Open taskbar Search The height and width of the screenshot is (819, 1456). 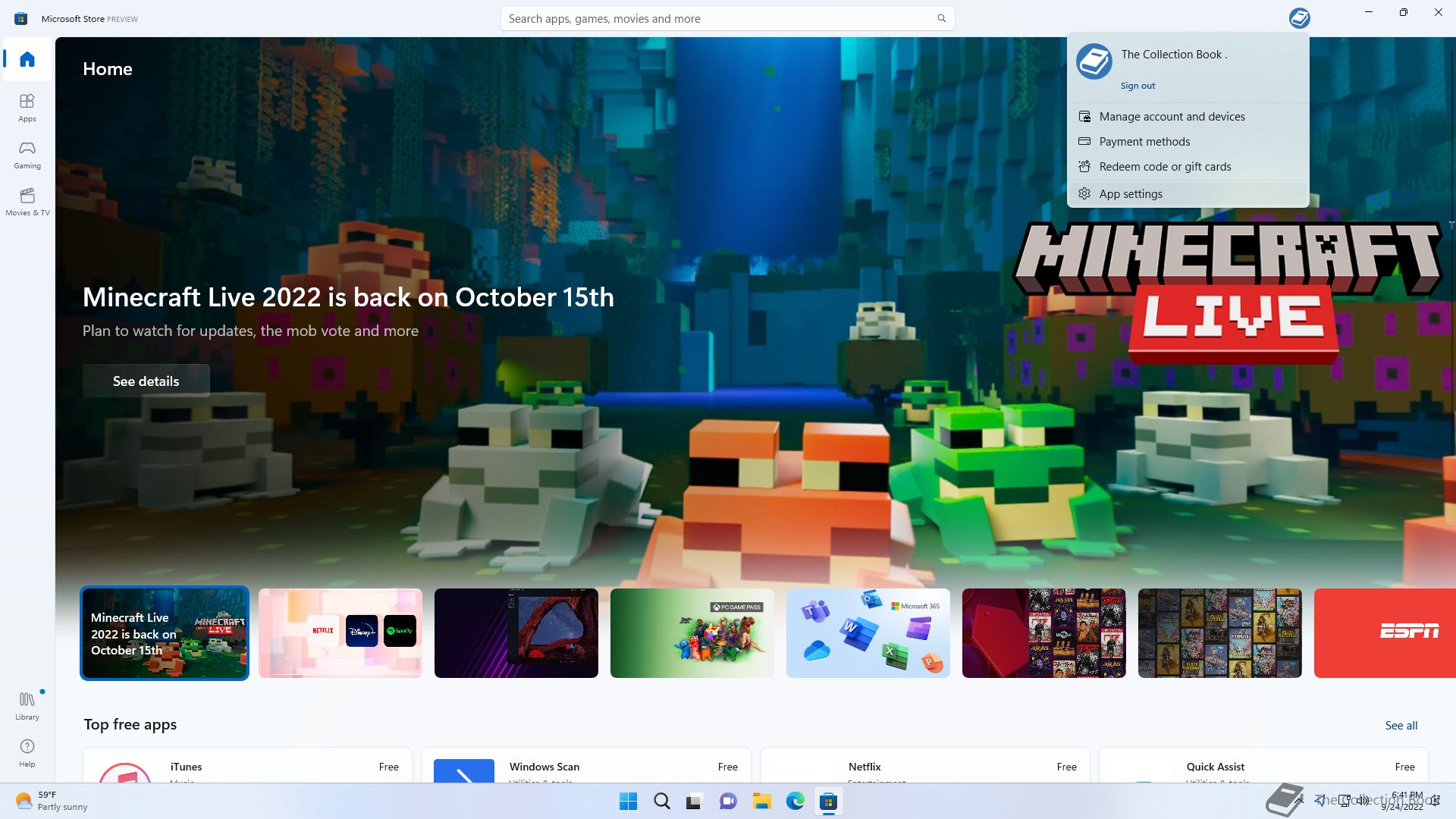(x=661, y=802)
